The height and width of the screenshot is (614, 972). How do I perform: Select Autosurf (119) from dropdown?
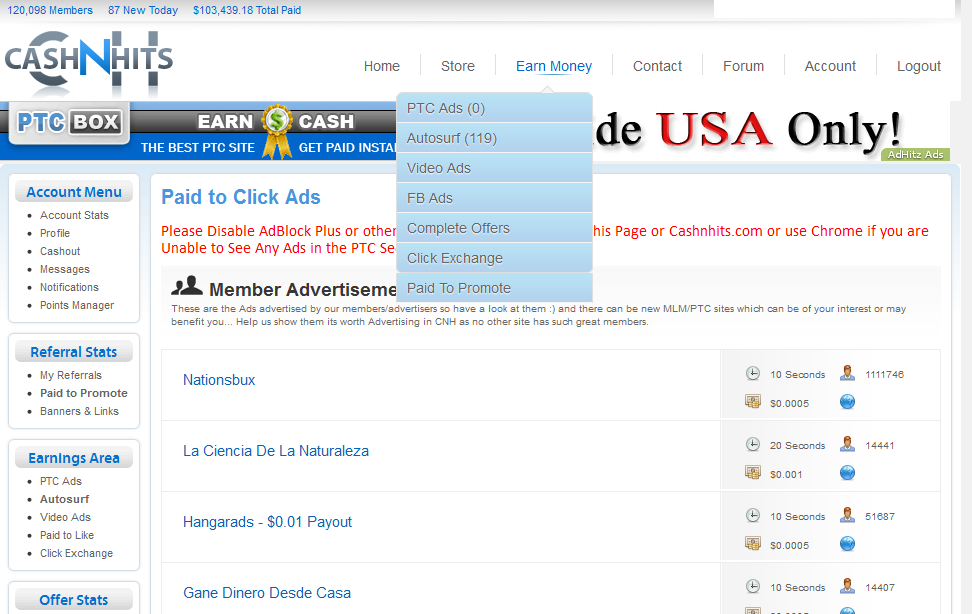(x=495, y=138)
